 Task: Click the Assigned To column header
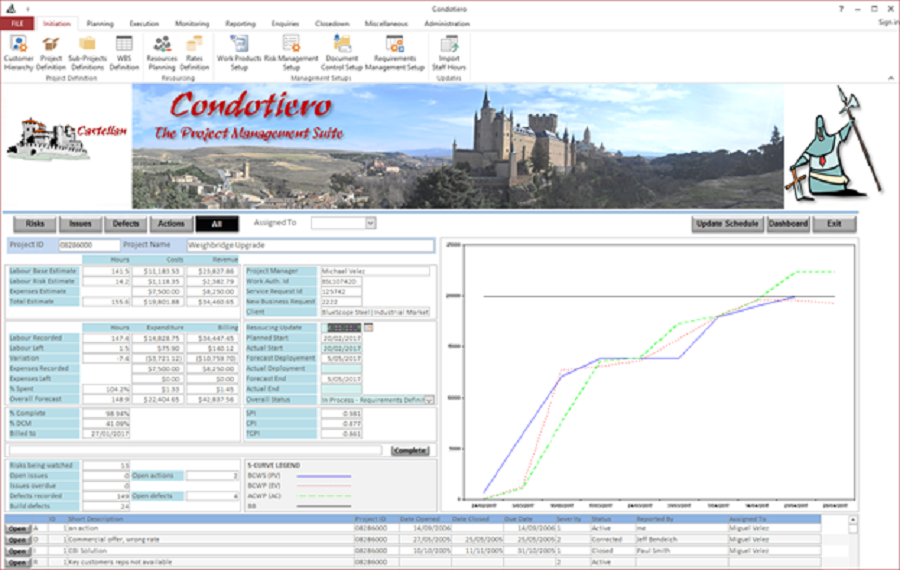click(747, 519)
